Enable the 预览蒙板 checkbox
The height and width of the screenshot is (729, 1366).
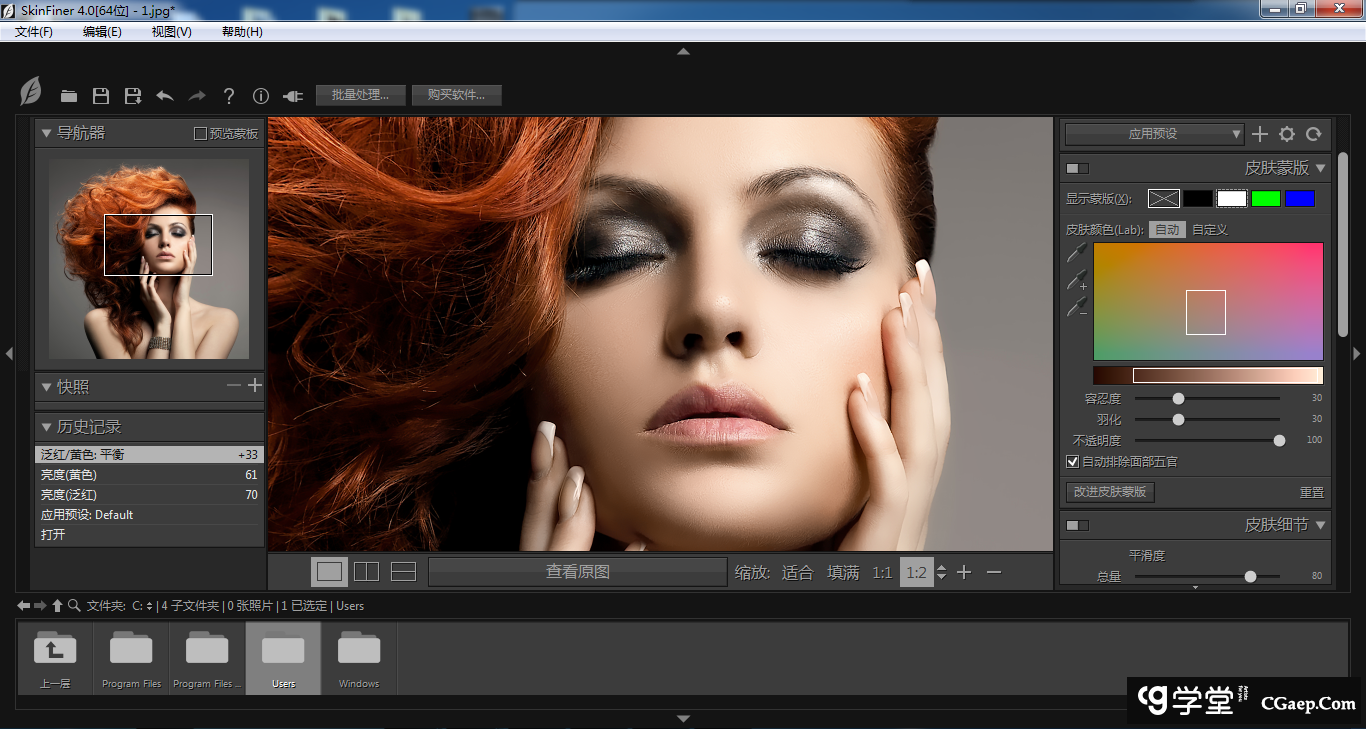click(200, 134)
